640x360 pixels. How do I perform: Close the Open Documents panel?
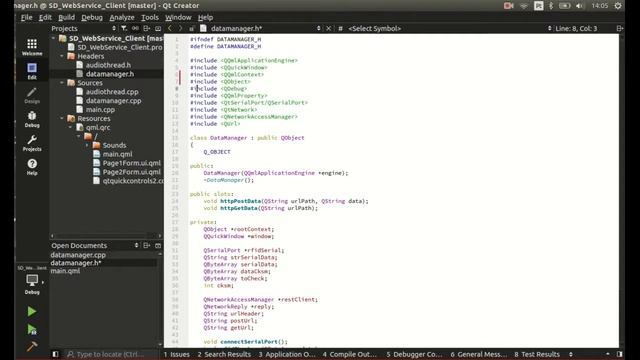point(158,245)
